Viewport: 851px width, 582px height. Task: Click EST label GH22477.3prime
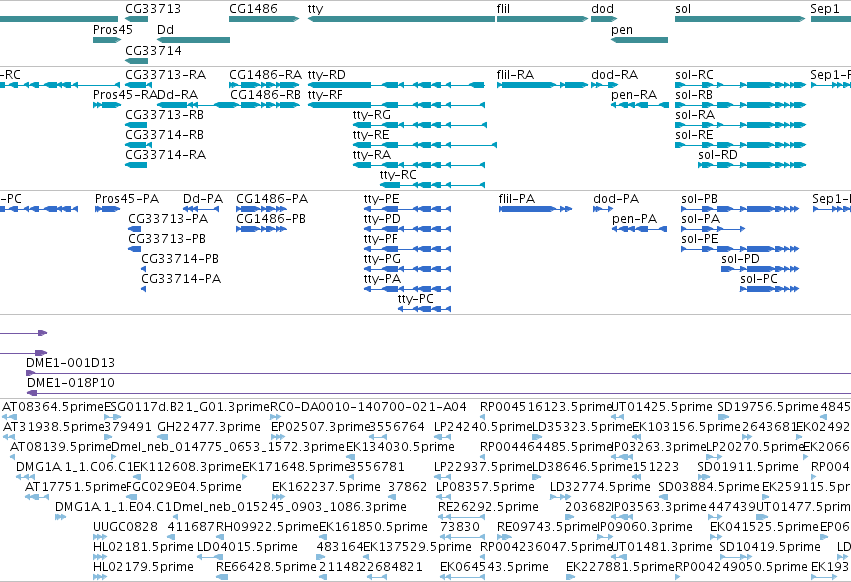tap(209, 427)
